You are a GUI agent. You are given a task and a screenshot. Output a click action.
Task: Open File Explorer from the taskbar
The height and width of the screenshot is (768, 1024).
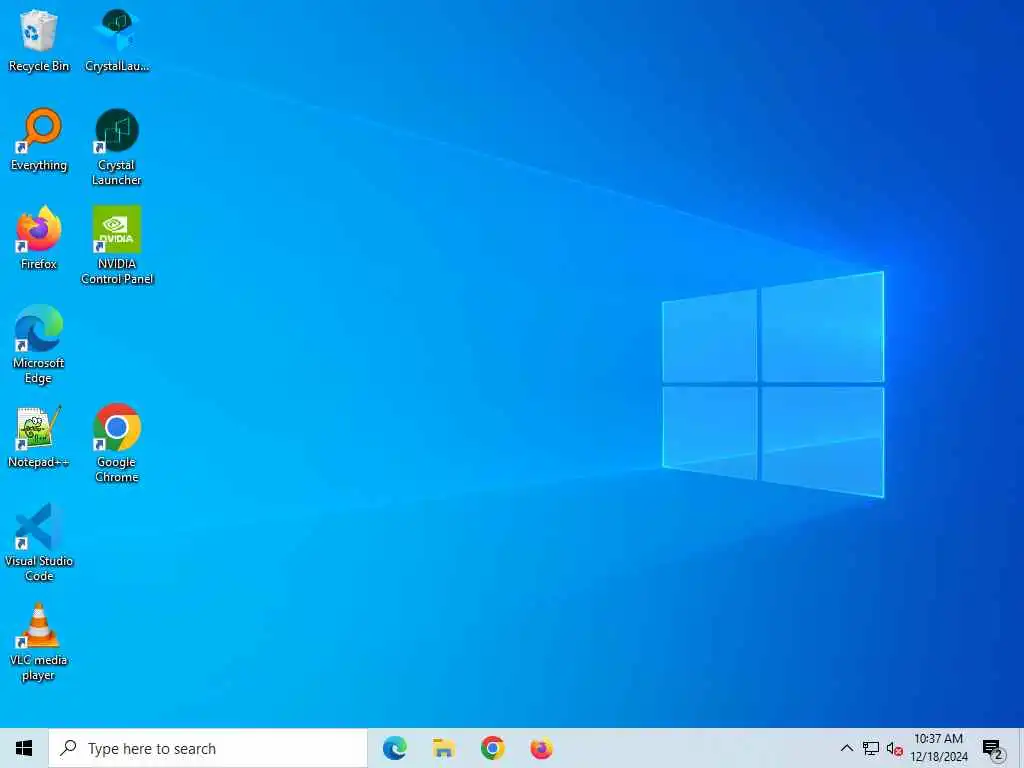coord(443,748)
